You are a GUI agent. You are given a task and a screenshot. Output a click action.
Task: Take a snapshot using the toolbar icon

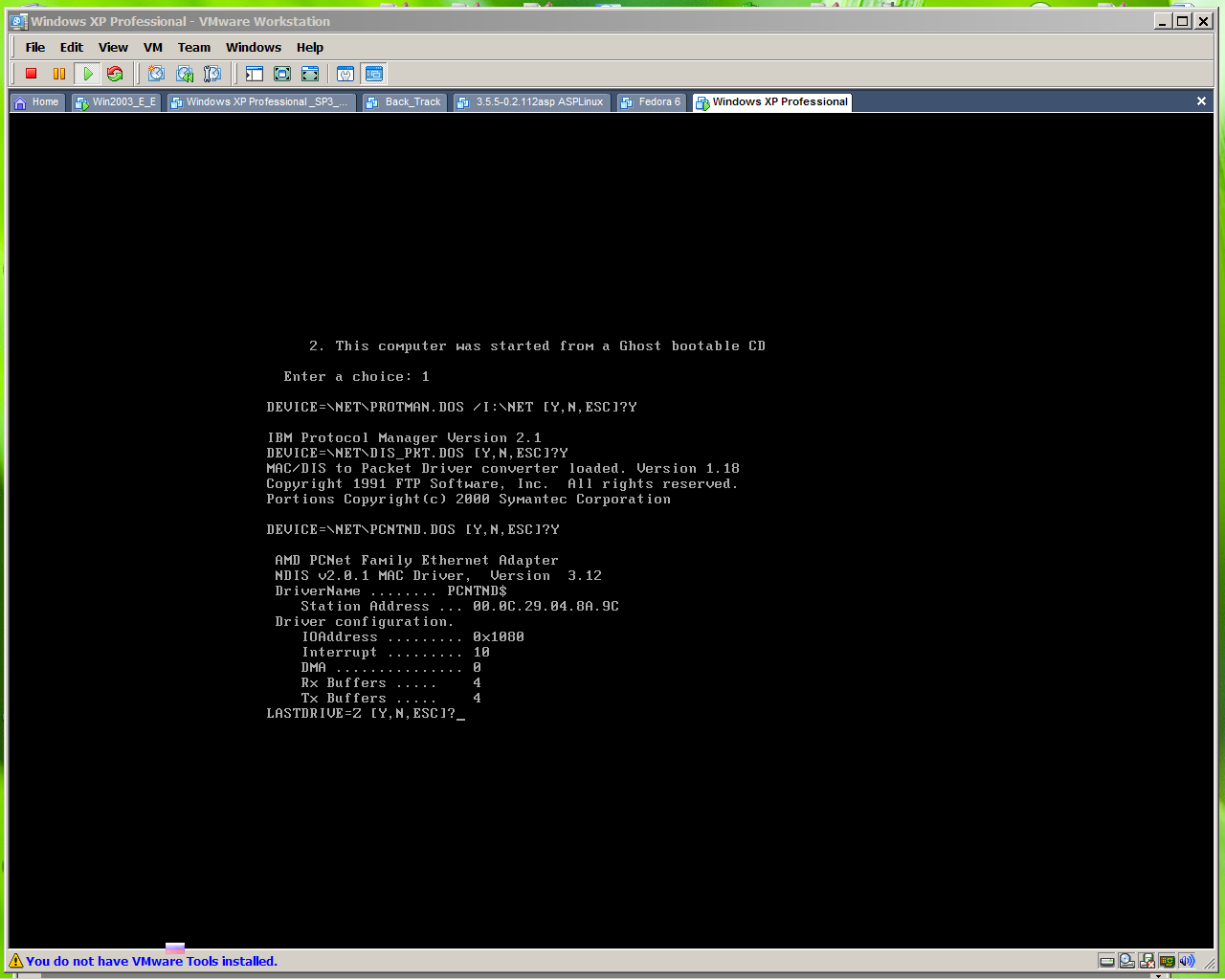[x=156, y=74]
